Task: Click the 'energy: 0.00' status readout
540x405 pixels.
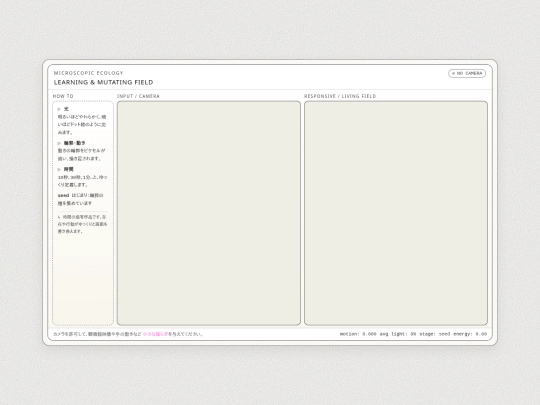Action: pyautogui.click(x=470, y=334)
